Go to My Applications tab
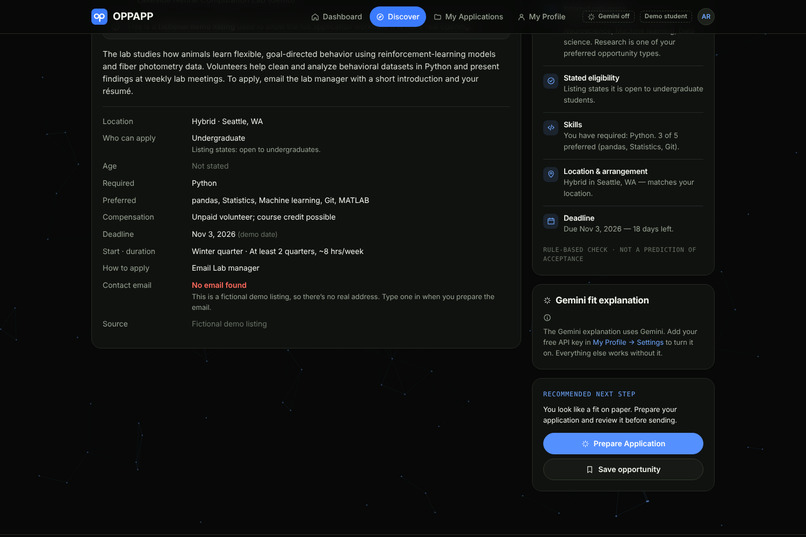This screenshot has width=806, height=537. 468,17
